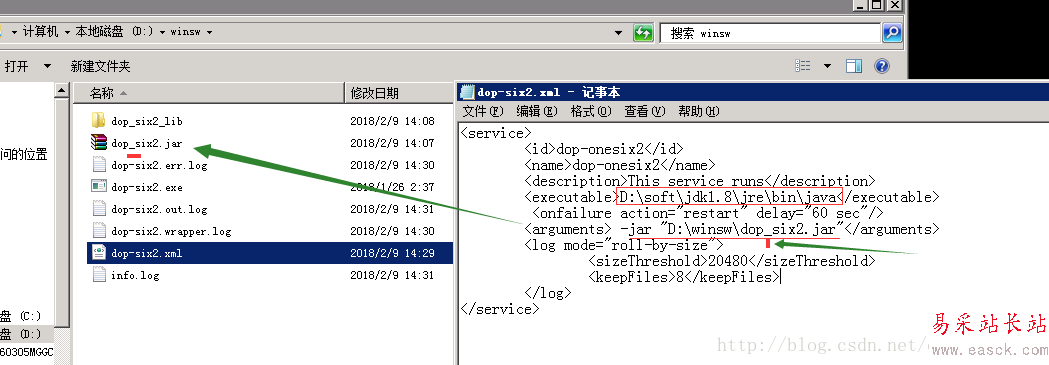Select the dop_six2.jar archive icon
The height and width of the screenshot is (365, 1049).
[98, 142]
